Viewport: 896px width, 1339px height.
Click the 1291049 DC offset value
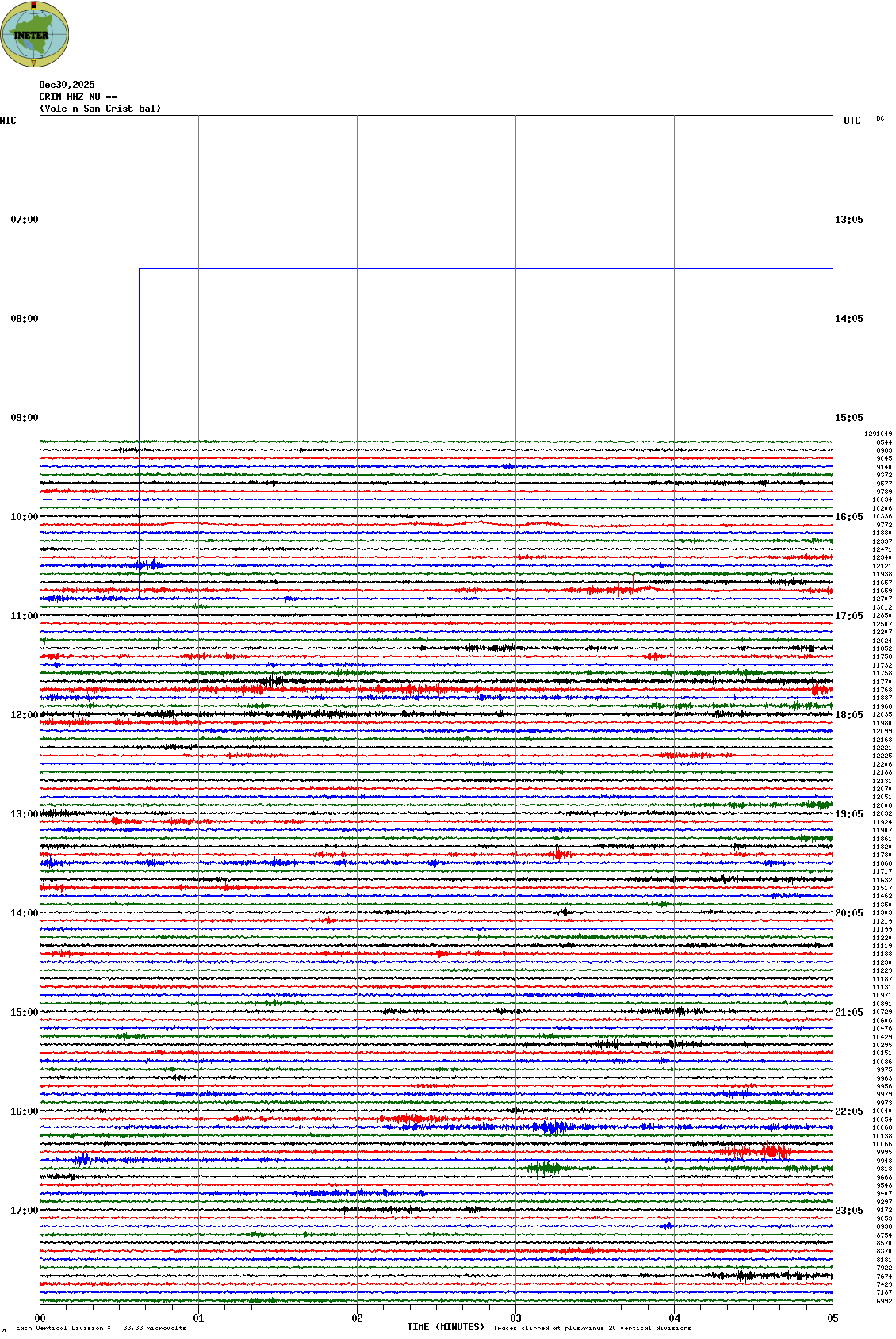[x=878, y=434]
